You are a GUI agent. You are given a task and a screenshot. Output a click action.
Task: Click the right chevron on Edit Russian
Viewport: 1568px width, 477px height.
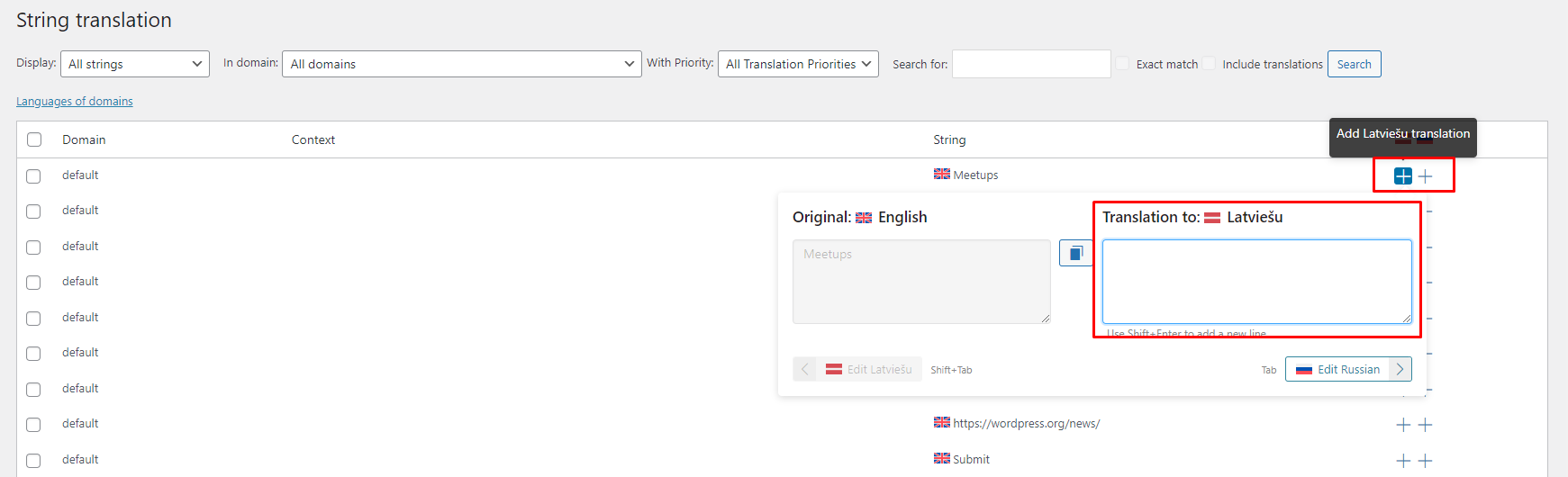tap(1400, 369)
